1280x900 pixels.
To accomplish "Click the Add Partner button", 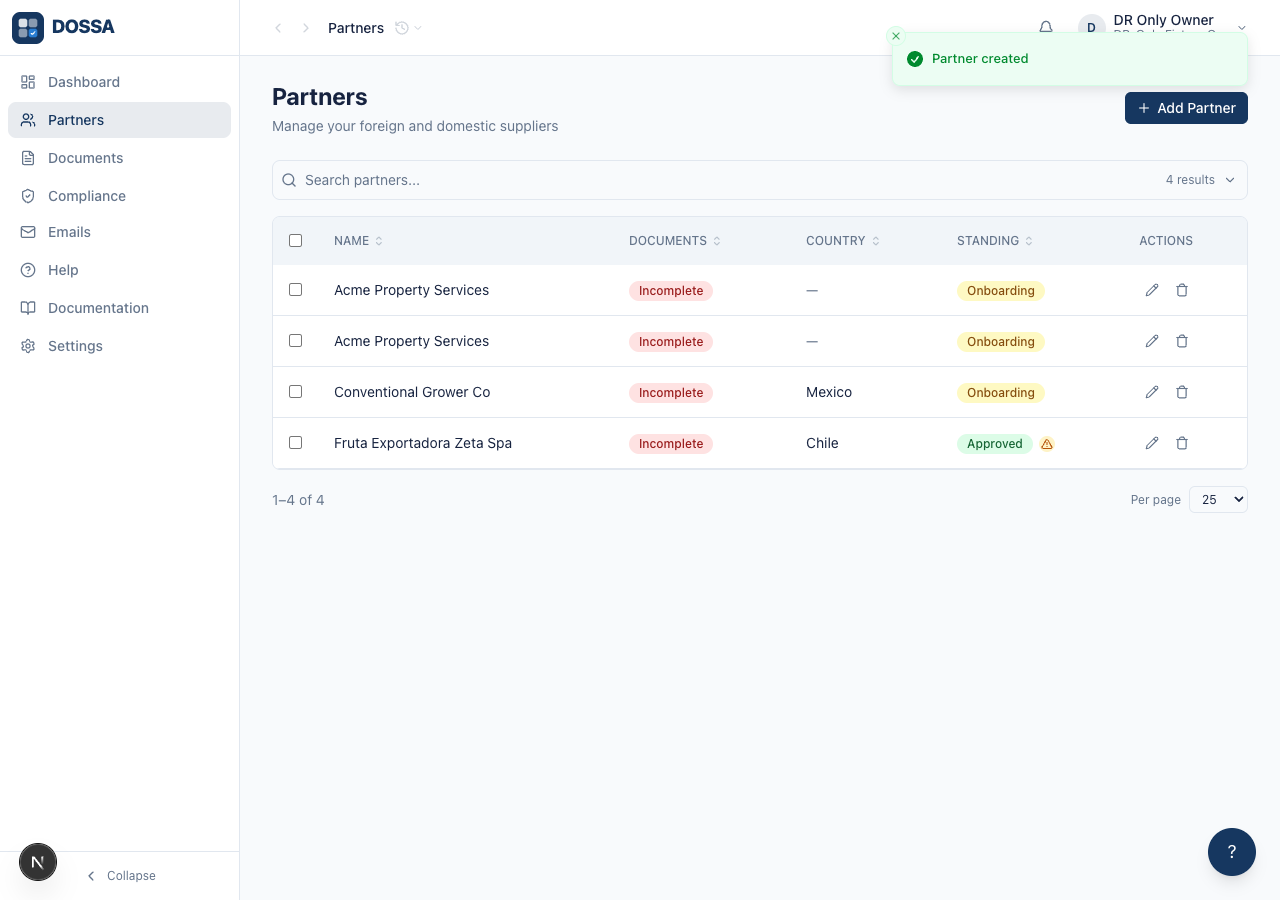I will coord(1186,108).
